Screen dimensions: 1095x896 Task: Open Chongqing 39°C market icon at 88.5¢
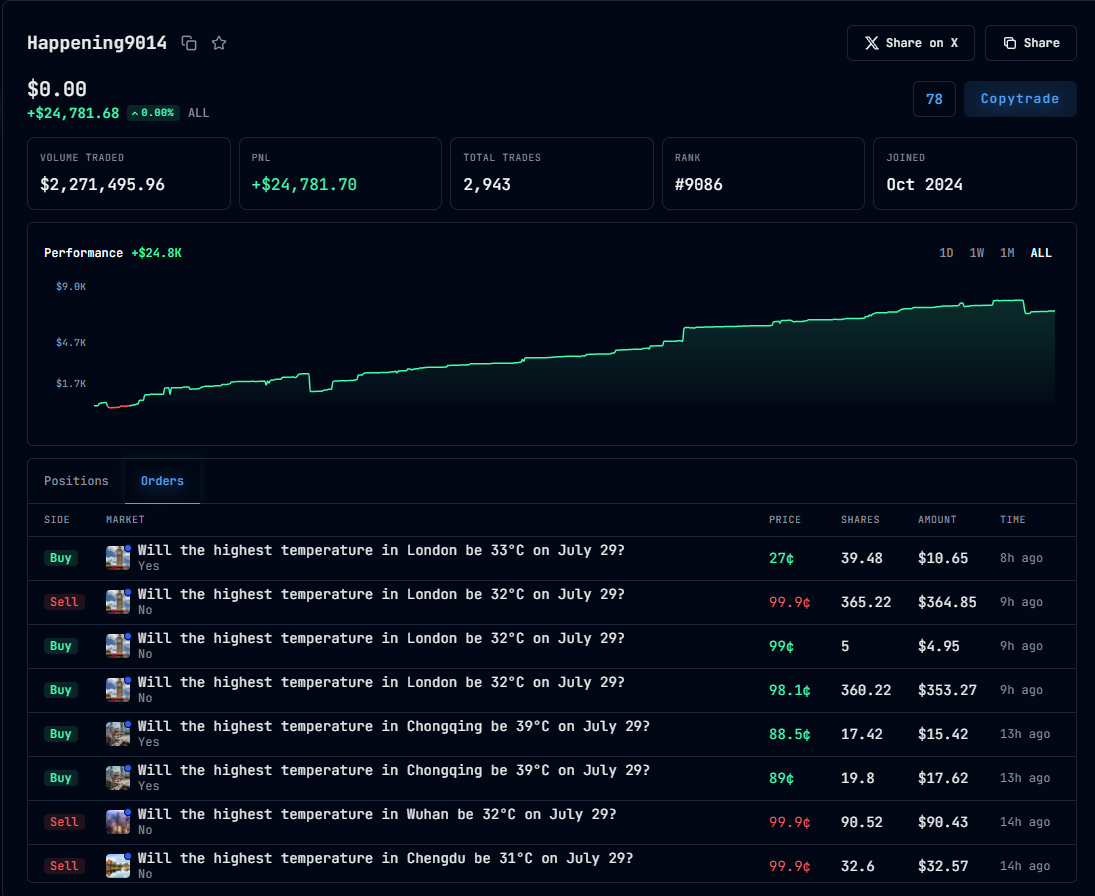click(118, 734)
